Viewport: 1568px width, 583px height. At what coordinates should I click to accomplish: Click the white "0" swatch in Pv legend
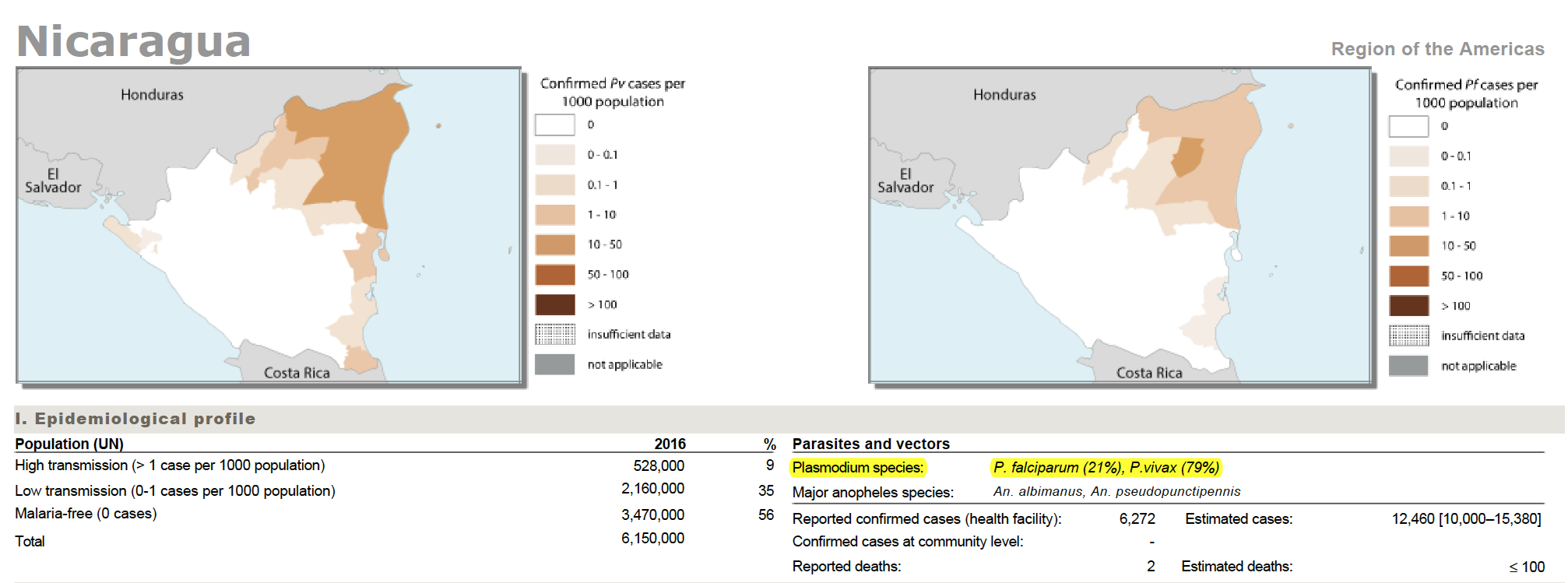point(554,125)
